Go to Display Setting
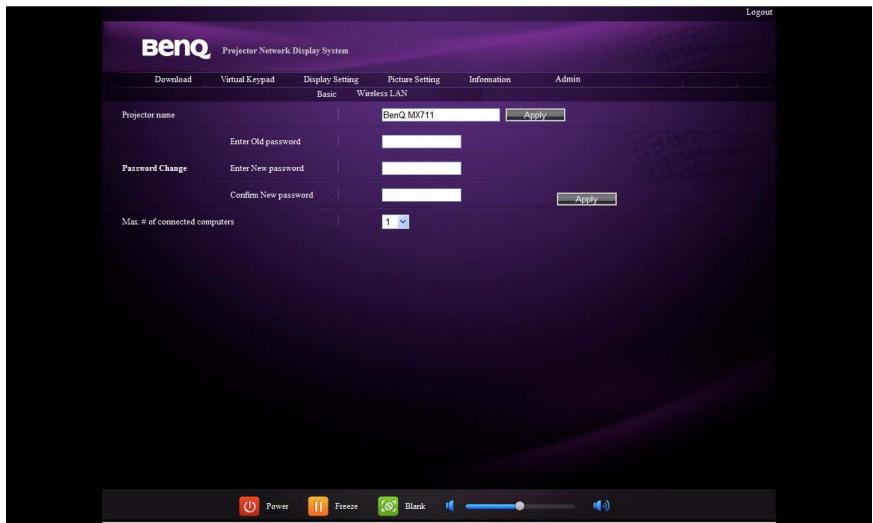The image size is (873, 523). pyautogui.click(x=331, y=80)
